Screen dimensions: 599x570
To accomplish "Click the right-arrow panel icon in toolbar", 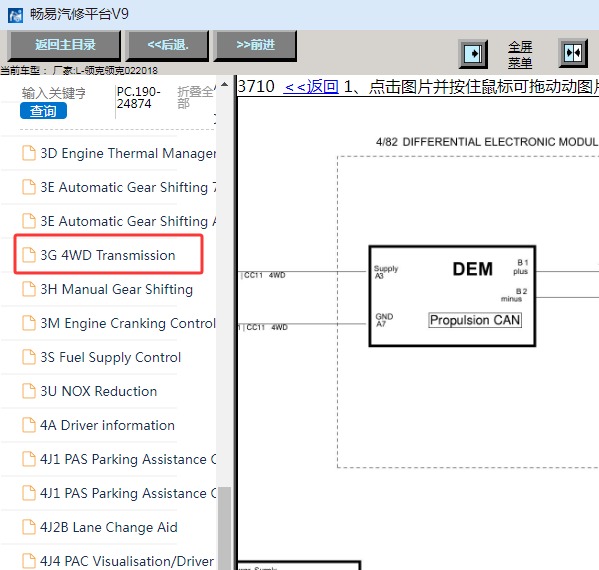I will 473,54.
